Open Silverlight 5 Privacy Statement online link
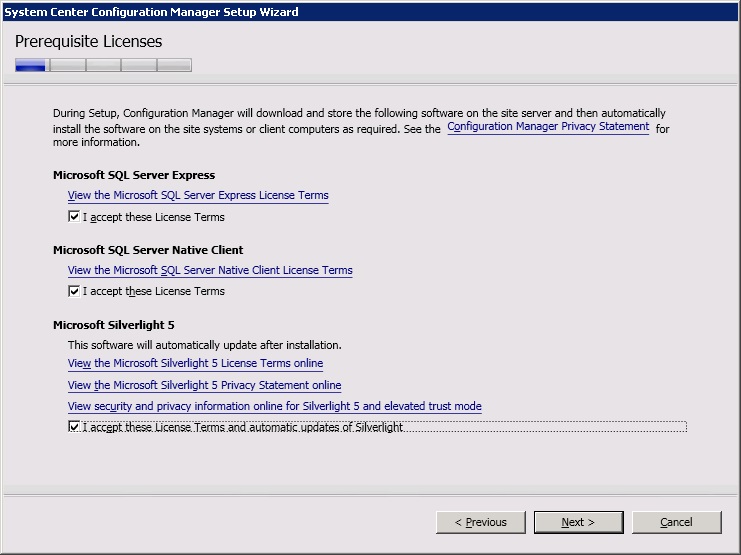Viewport: 741px width, 555px height. pyautogui.click(x=204, y=385)
